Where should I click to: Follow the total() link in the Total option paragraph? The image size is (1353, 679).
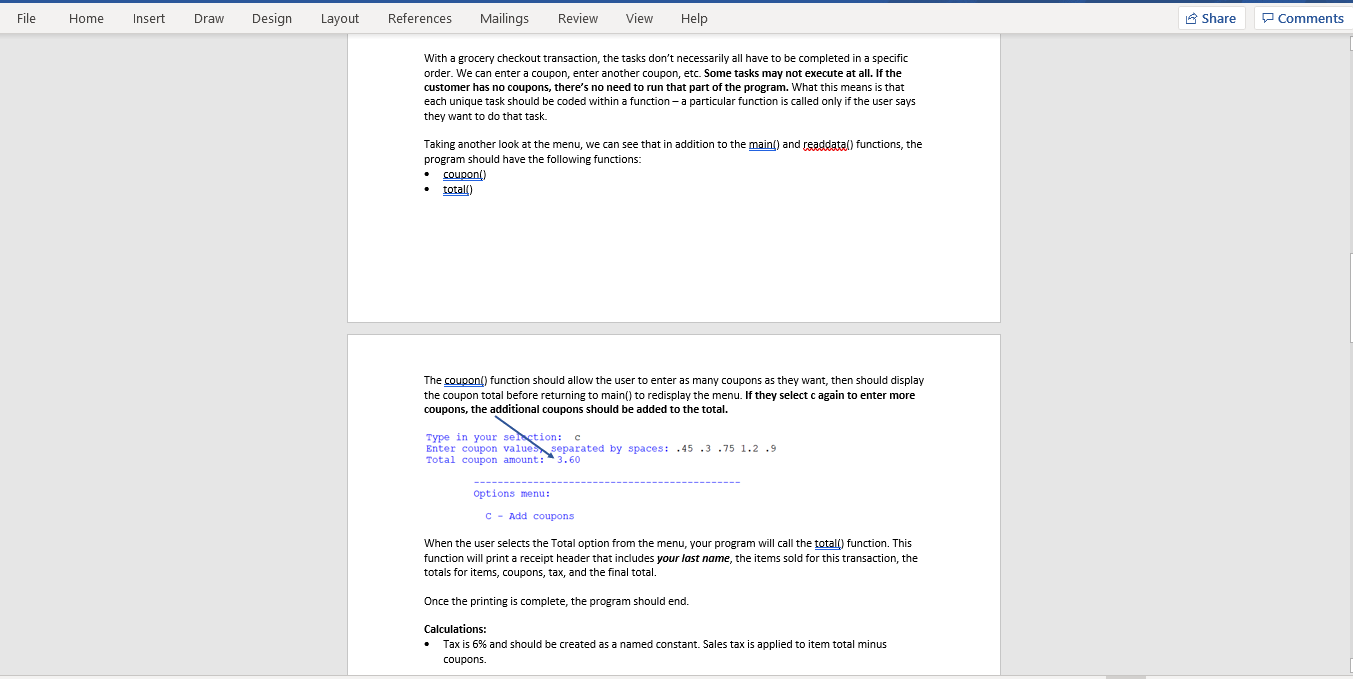coord(826,543)
